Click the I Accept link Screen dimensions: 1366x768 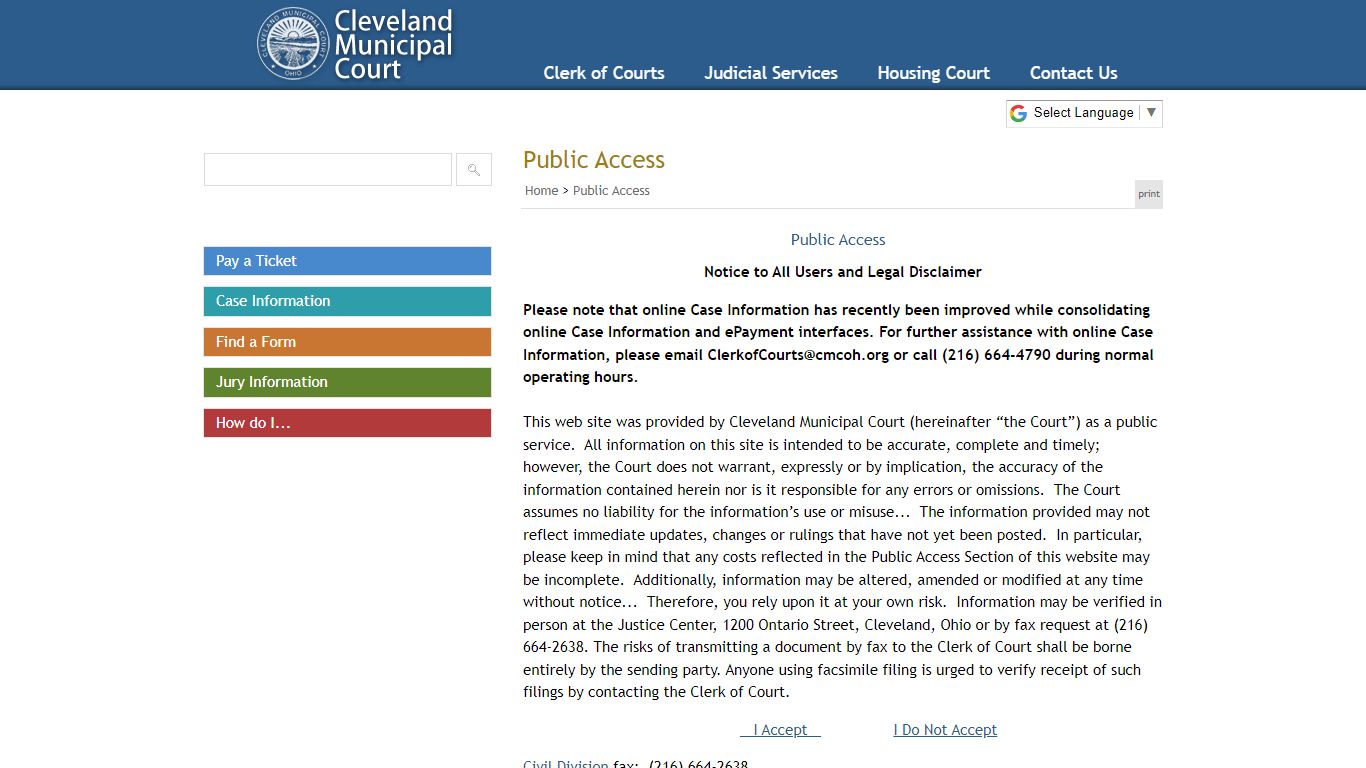click(780, 730)
